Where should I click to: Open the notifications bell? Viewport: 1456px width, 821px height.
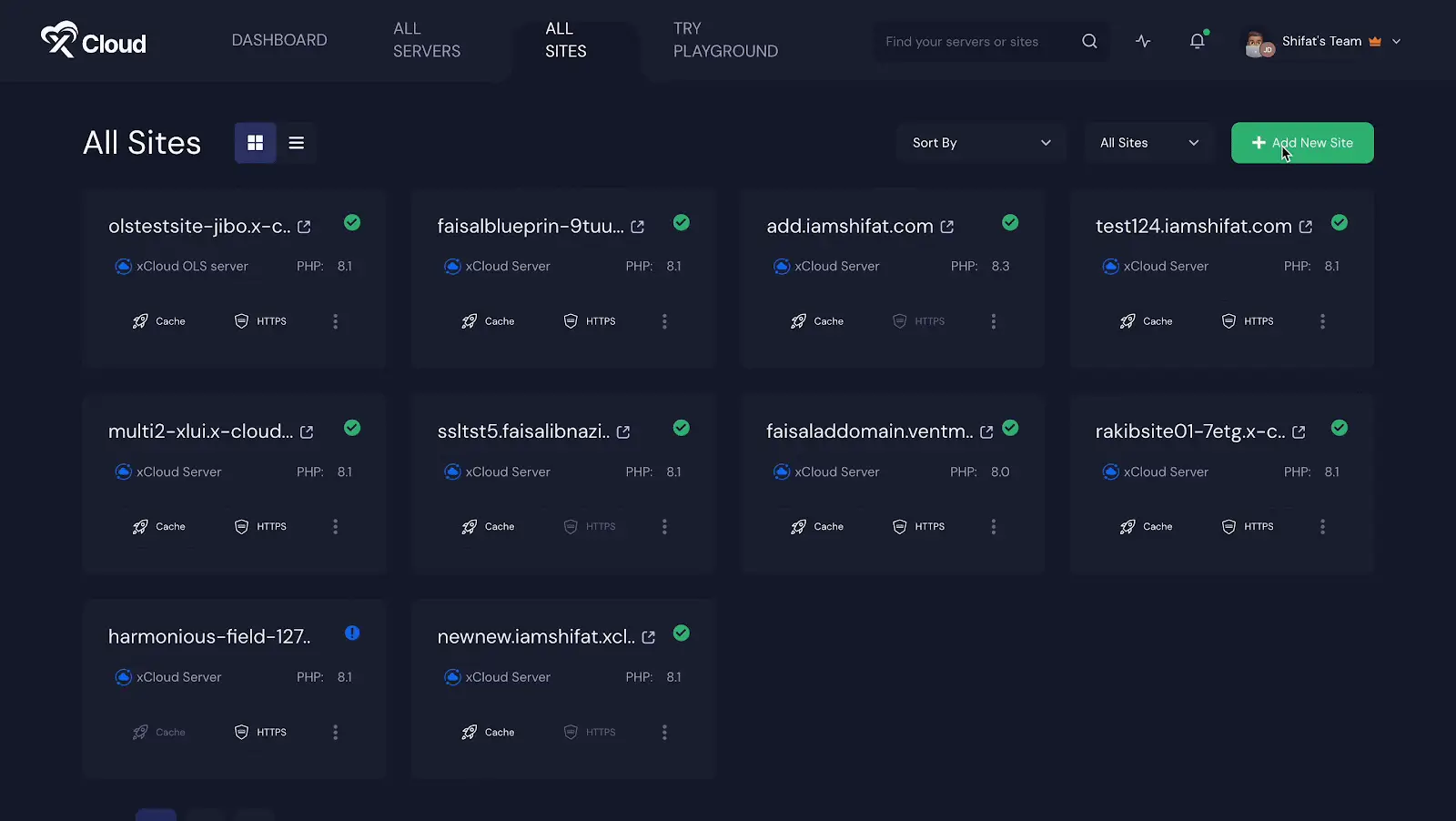click(1198, 41)
